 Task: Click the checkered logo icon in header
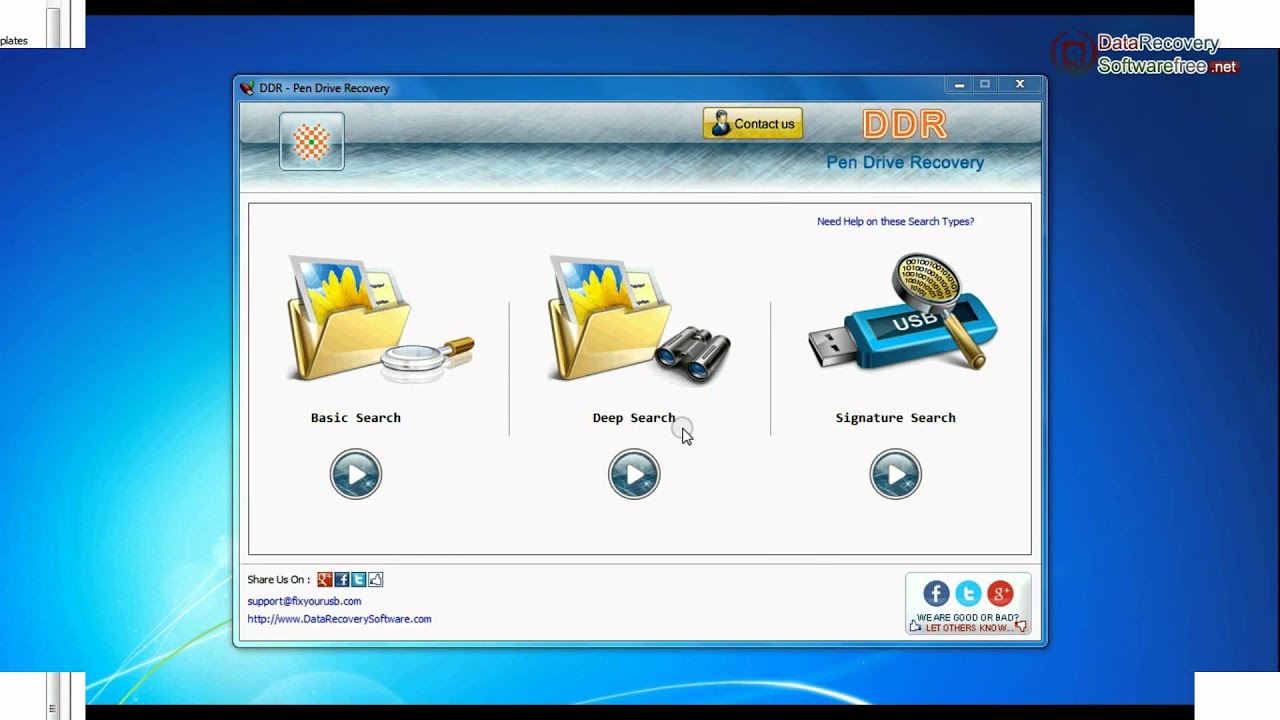pyautogui.click(x=312, y=141)
